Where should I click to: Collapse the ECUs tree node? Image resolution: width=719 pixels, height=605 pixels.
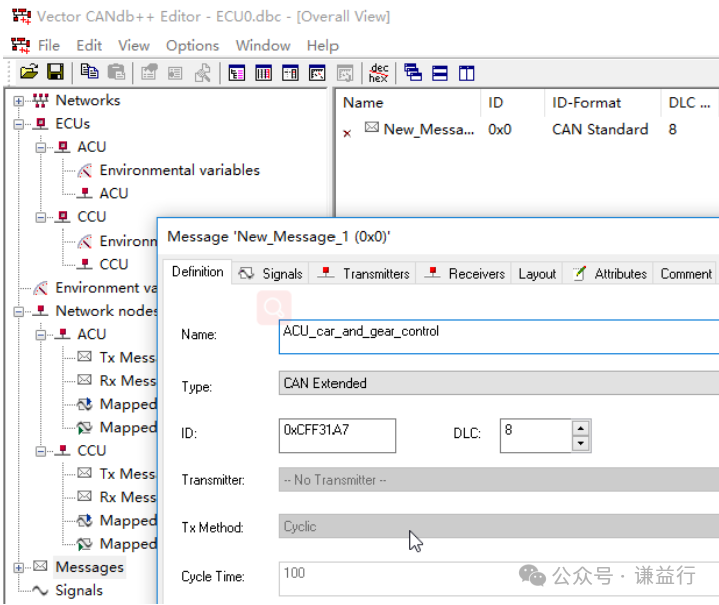tap(18, 124)
